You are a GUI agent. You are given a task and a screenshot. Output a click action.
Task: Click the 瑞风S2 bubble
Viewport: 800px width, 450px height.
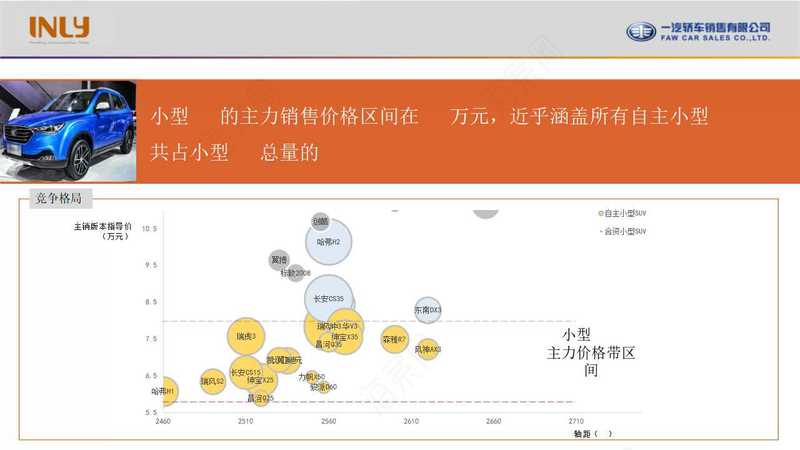[x=212, y=381]
